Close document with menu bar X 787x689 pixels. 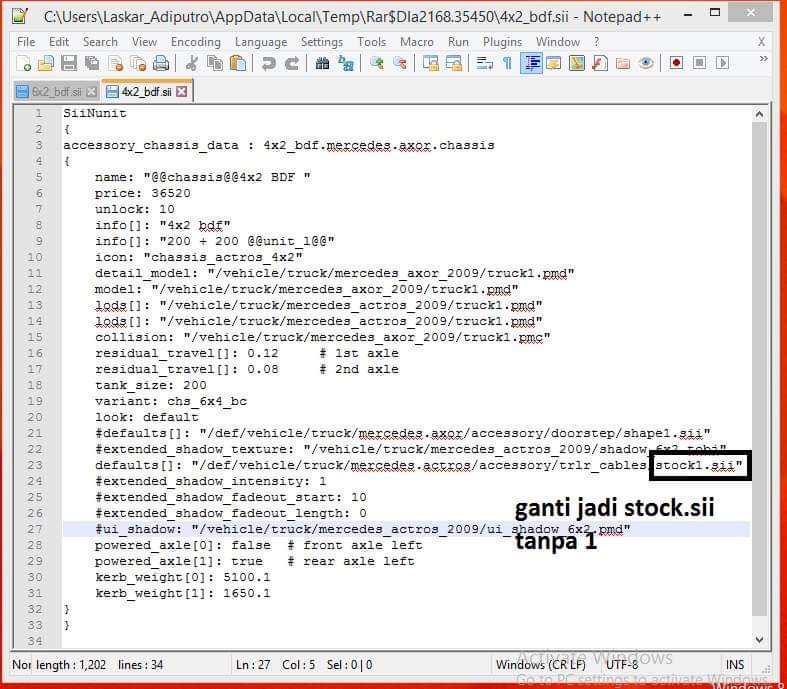pyautogui.click(x=761, y=42)
